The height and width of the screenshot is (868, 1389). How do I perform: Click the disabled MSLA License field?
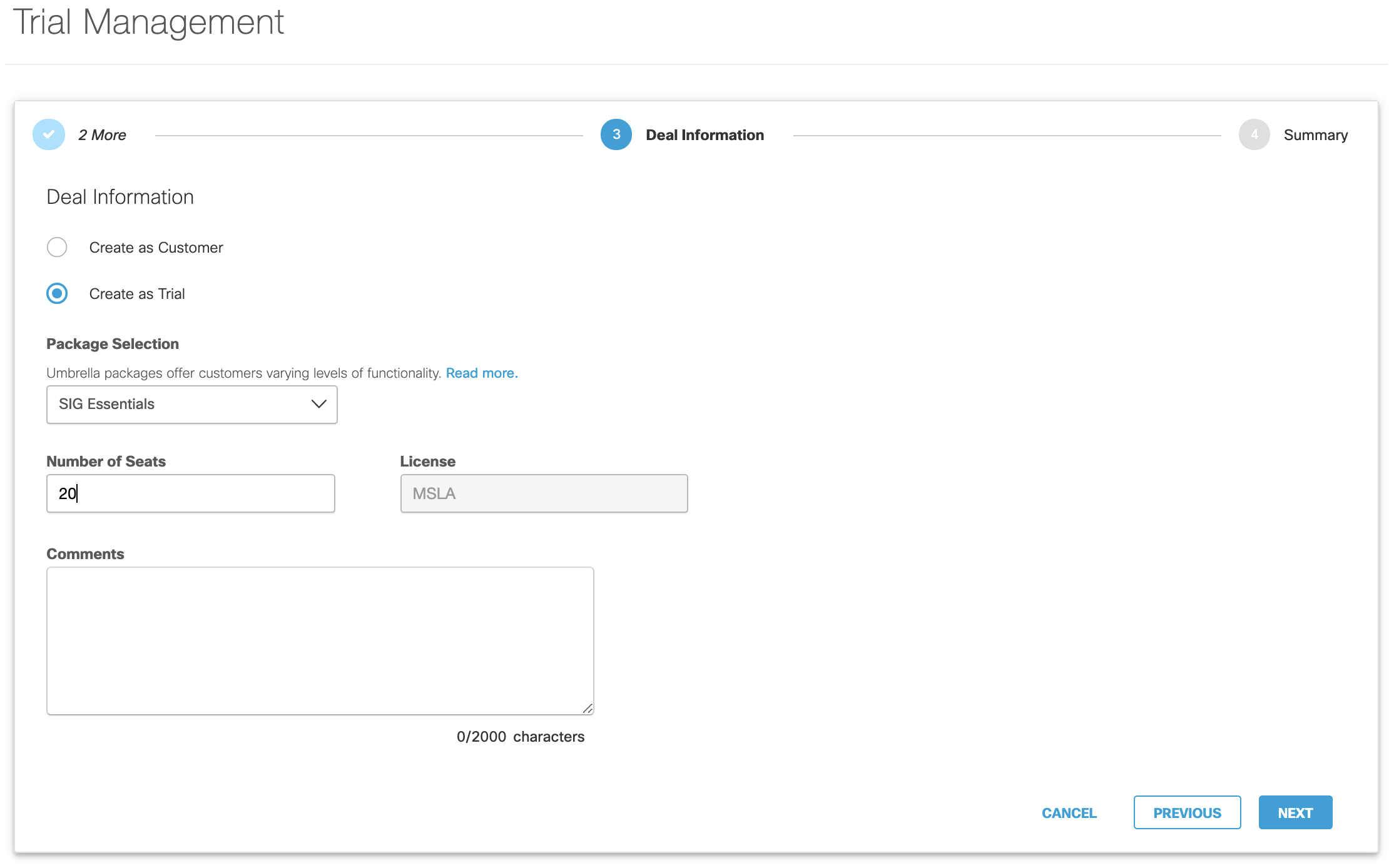[x=544, y=493]
